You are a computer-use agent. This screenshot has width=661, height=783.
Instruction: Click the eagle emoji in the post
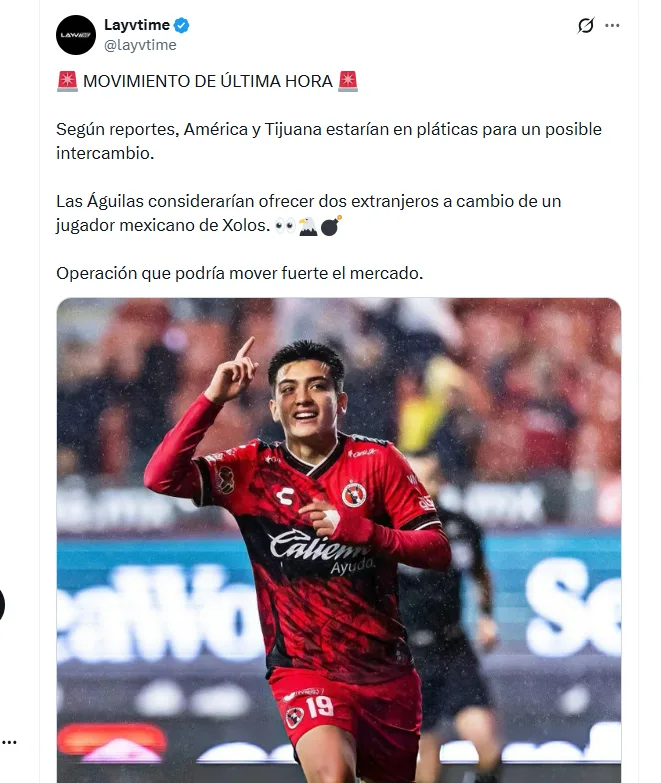(x=308, y=226)
